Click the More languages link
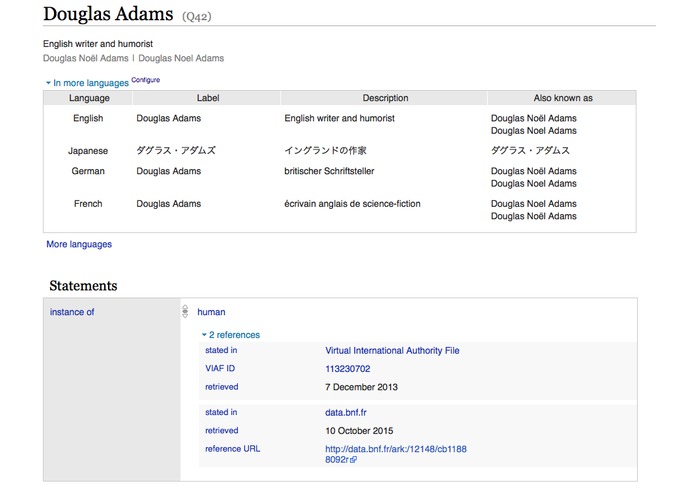The image size is (695, 494). [79, 244]
